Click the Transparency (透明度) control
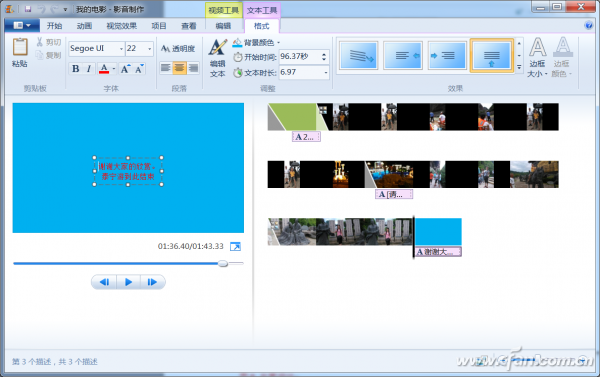Image resolution: width=600 pixels, height=377 pixels. tap(178, 49)
